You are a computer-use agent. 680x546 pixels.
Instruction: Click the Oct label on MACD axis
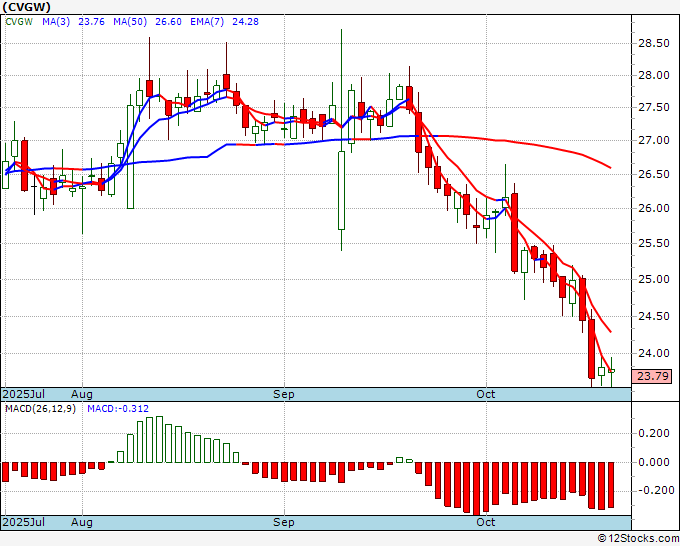486,522
